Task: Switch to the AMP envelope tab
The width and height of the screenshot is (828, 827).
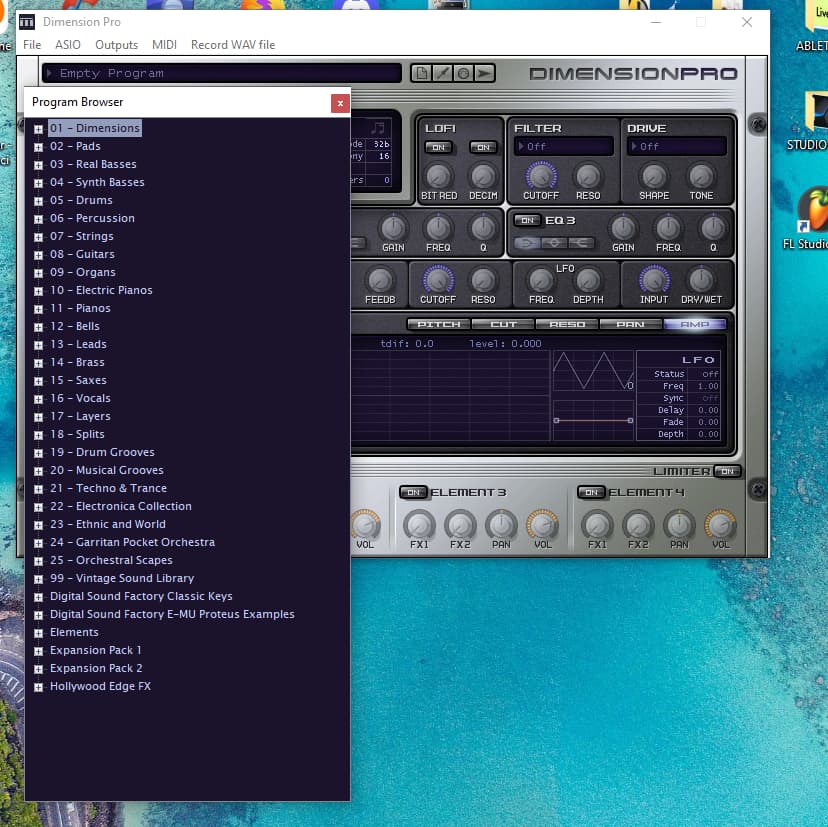Action: click(x=694, y=324)
